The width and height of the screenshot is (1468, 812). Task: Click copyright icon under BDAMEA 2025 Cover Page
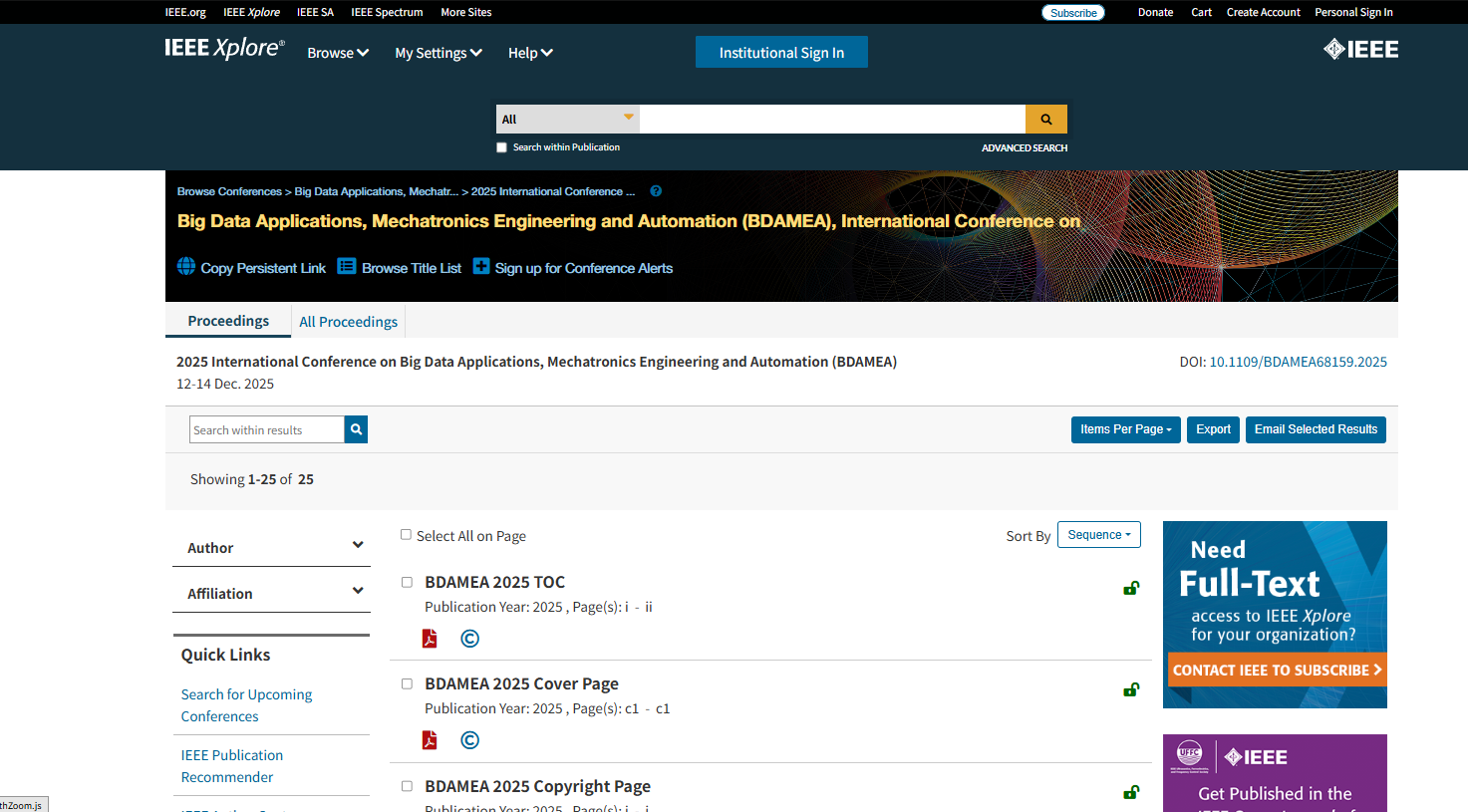pos(470,740)
